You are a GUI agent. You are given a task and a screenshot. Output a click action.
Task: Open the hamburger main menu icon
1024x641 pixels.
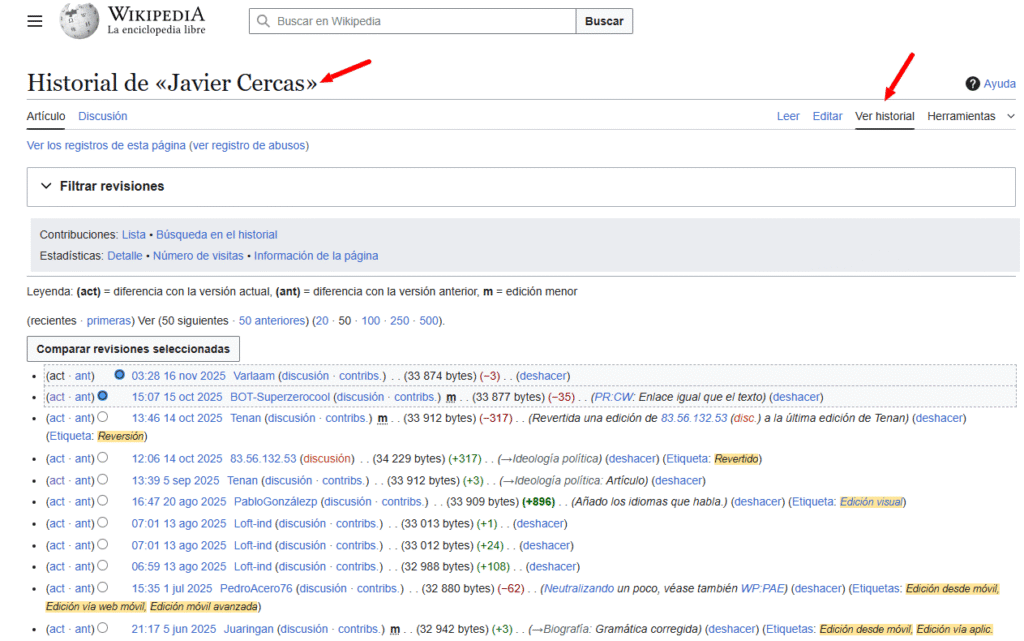point(35,21)
